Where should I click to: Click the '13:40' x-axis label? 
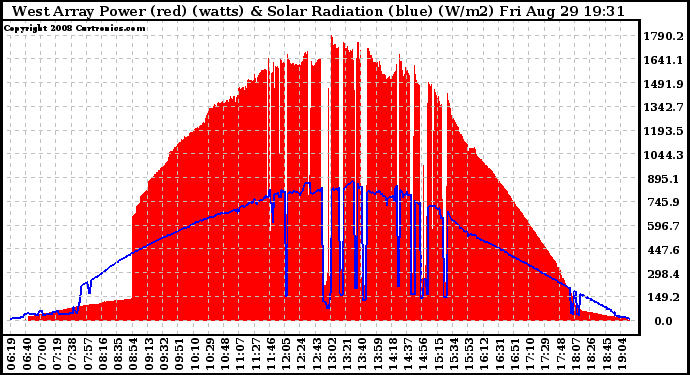tap(362, 354)
